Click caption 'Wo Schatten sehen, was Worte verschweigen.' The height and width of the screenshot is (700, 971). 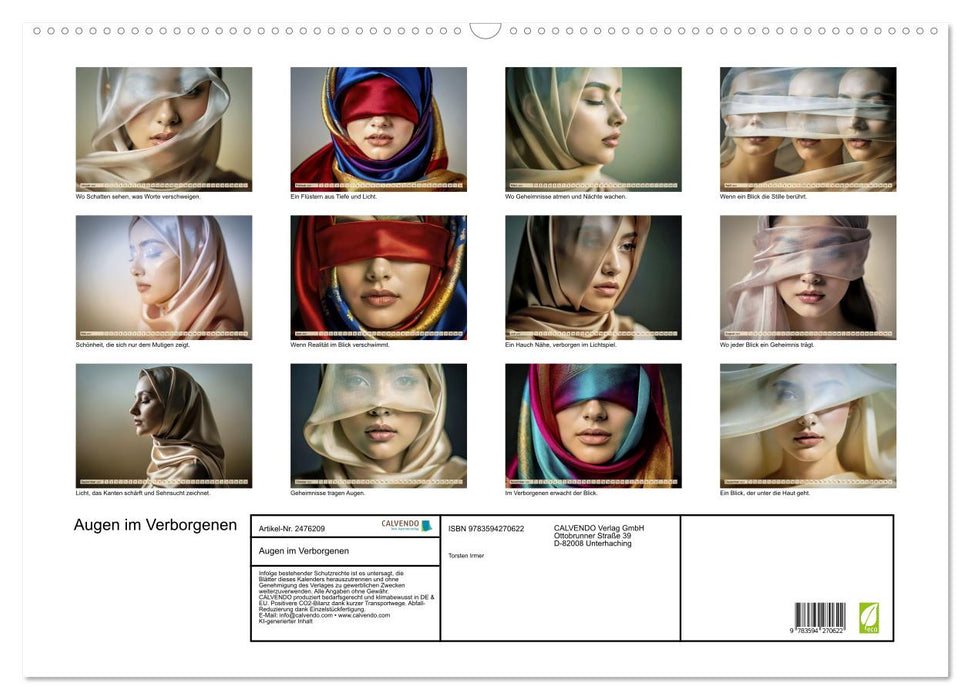click(138, 196)
